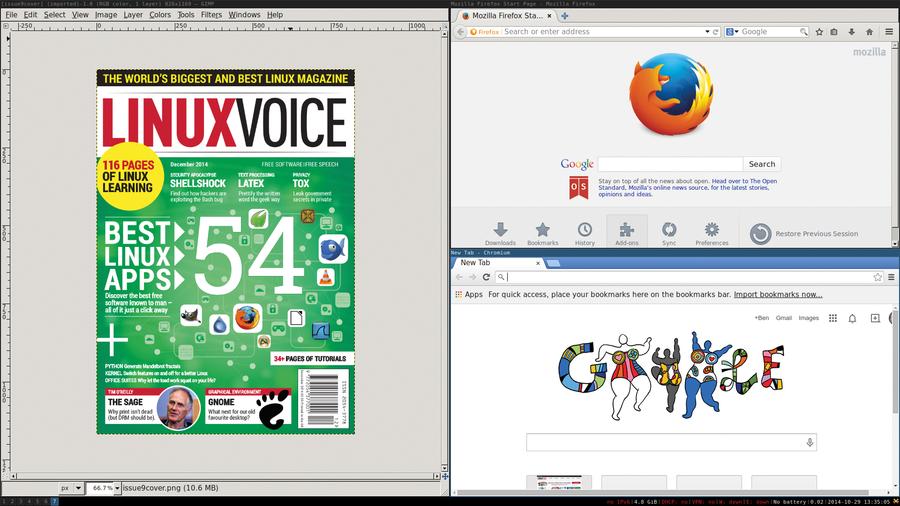Viewport: 900px width, 506px height.
Task: Open the Windows menu in GIMP
Action: point(245,14)
